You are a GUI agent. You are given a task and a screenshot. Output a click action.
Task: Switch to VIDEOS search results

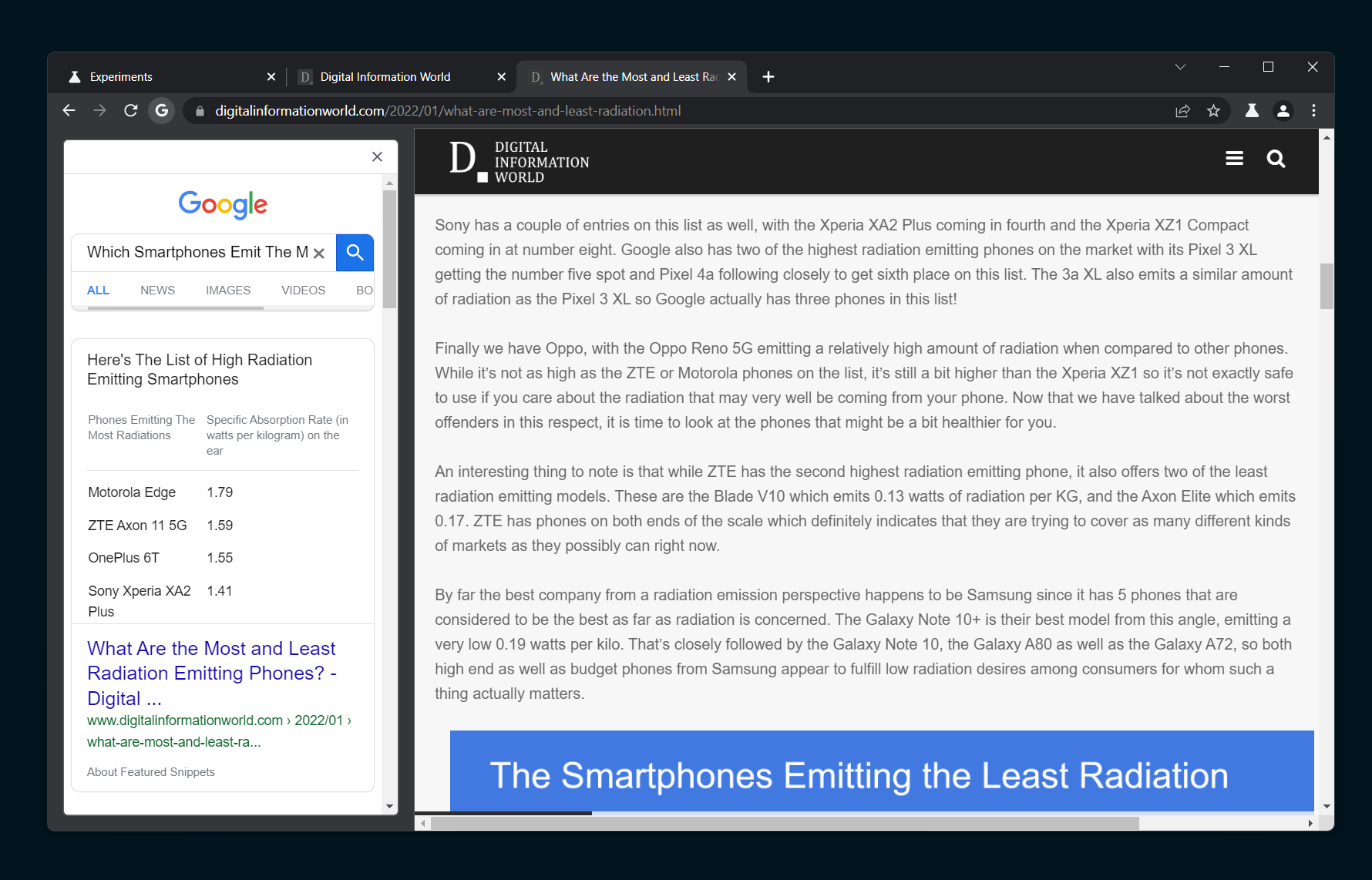coord(303,291)
